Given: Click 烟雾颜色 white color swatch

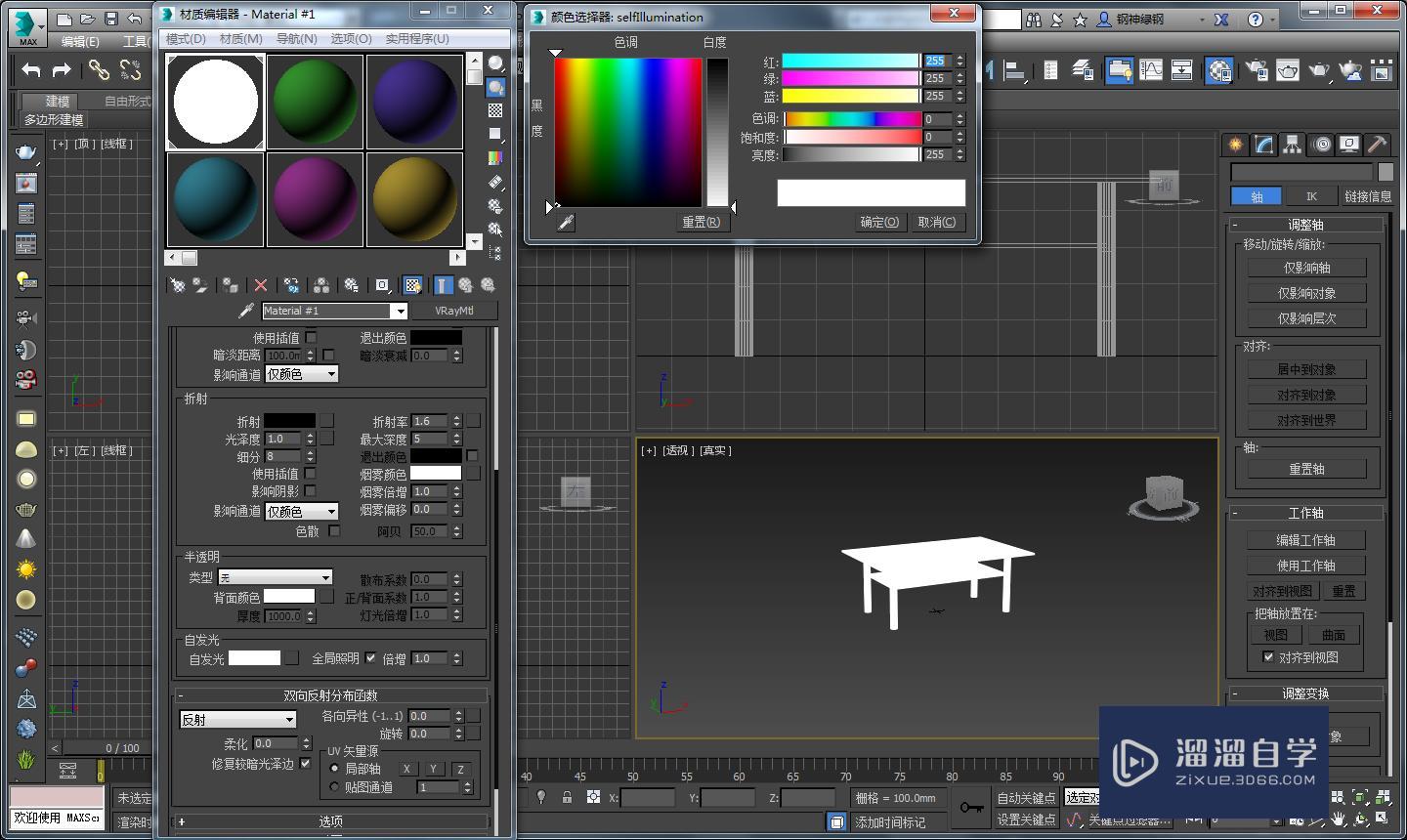Looking at the screenshot, I should [435, 473].
